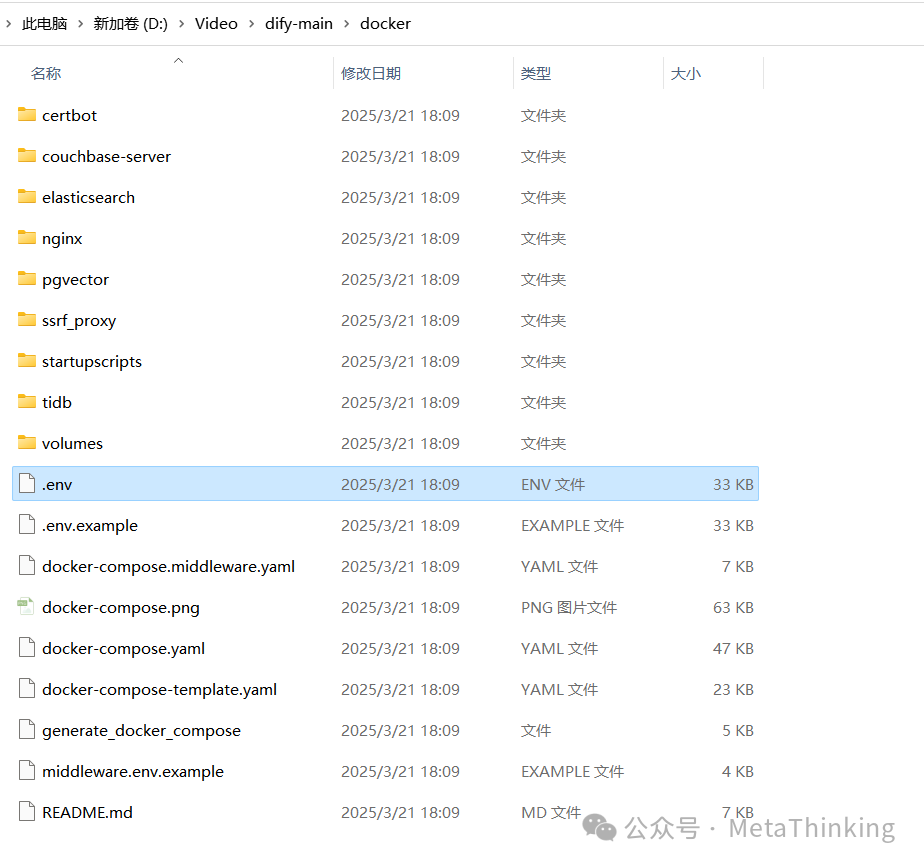Select the docker-compose-template.yaml file icon
The height and width of the screenshot is (865, 924).
pos(27,688)
